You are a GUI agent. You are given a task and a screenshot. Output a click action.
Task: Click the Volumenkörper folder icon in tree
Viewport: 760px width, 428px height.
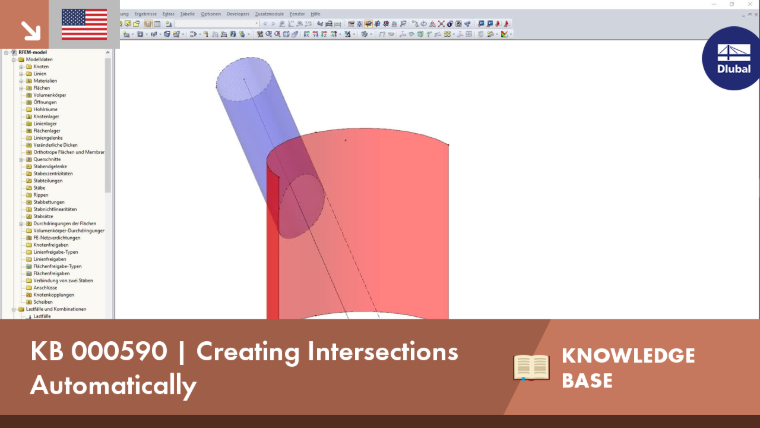click(x=29, y=95)
